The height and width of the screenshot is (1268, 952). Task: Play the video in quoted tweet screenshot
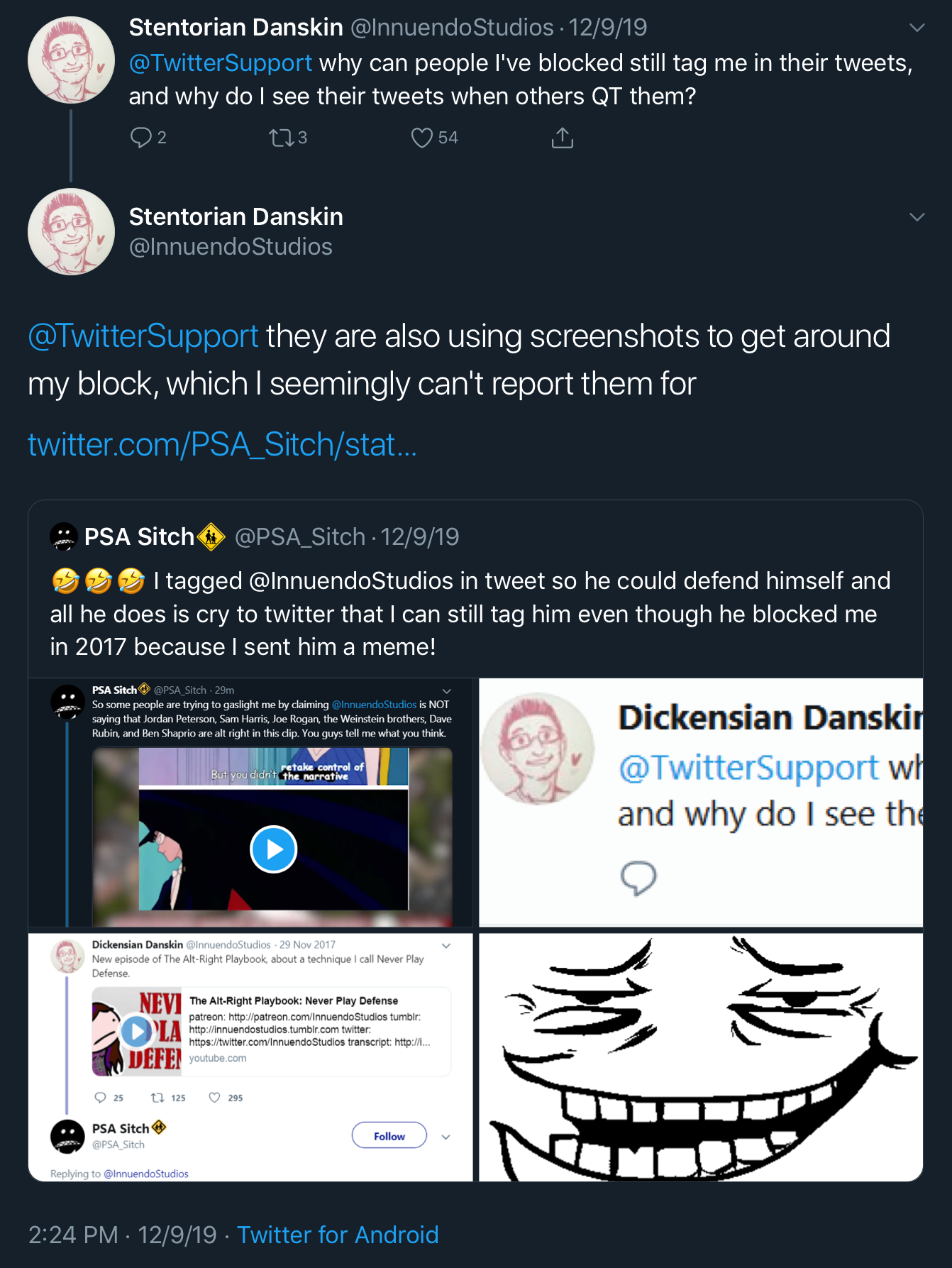pos(273,849)
